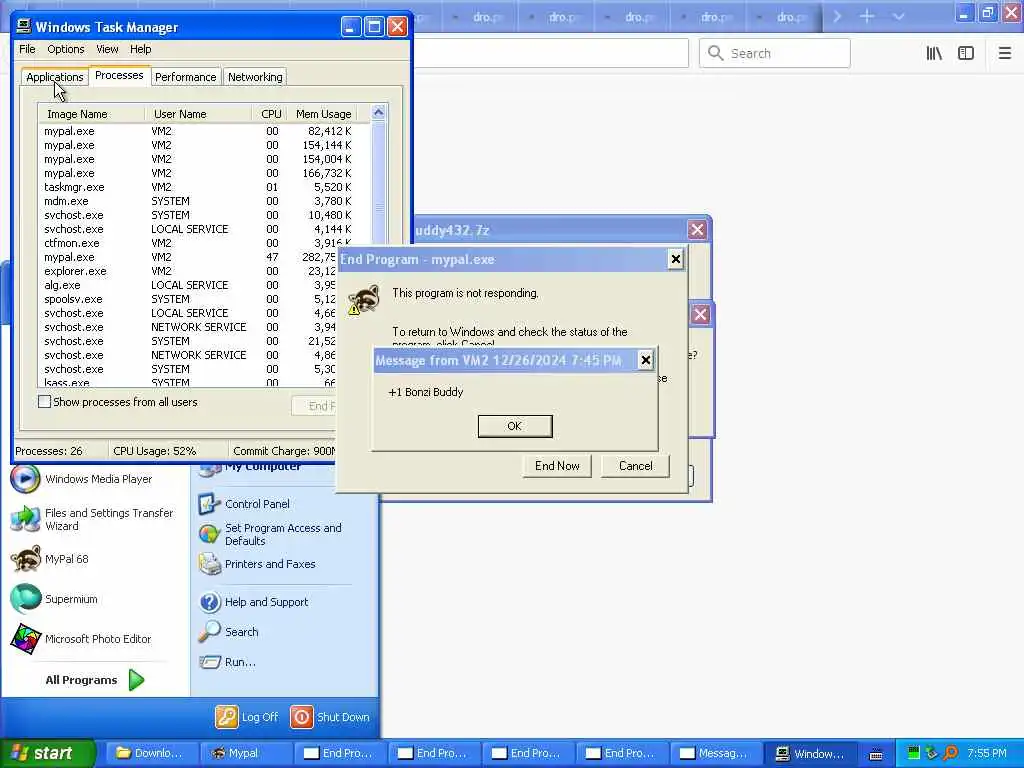
Task: Open the Run... dialog
Action: [x=227, y=662]
